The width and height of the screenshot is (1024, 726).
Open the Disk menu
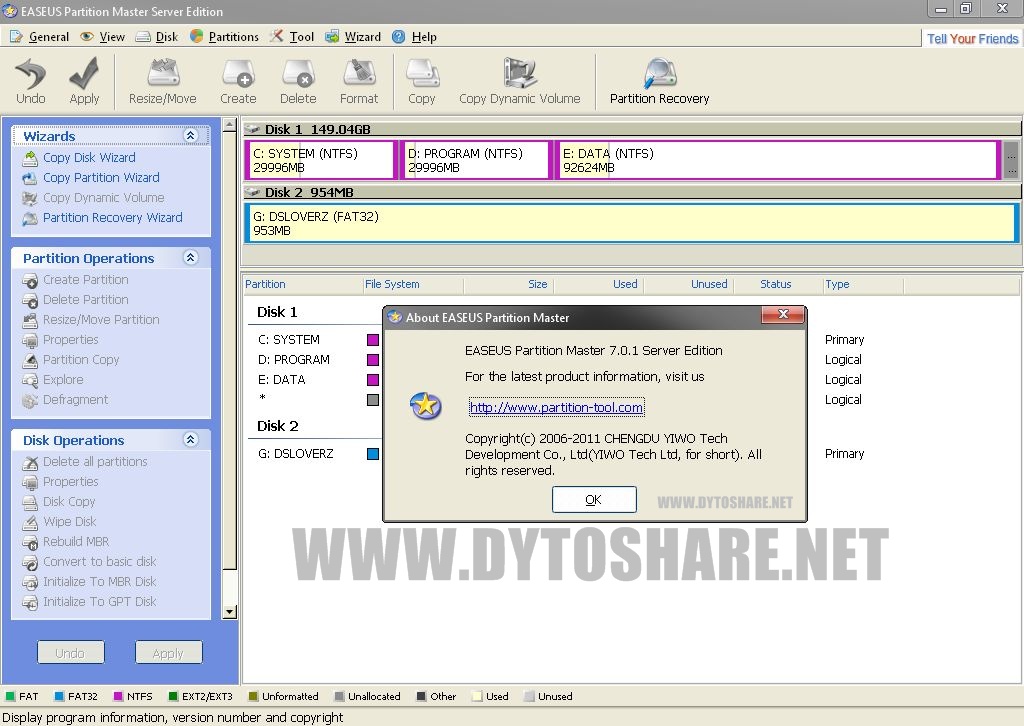coord(157,37)
